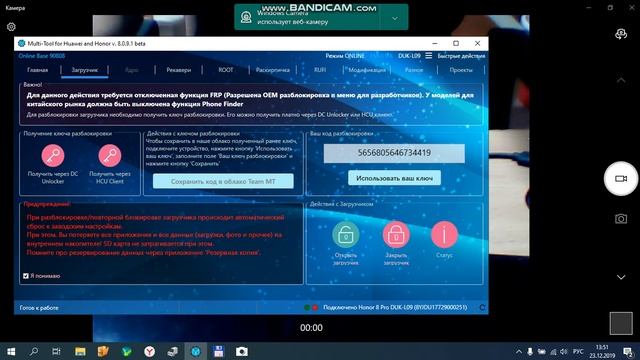This screenshot has width=640, height=360.
Task: Switch to the Главная tab
Action: click(x=38, y=70)
